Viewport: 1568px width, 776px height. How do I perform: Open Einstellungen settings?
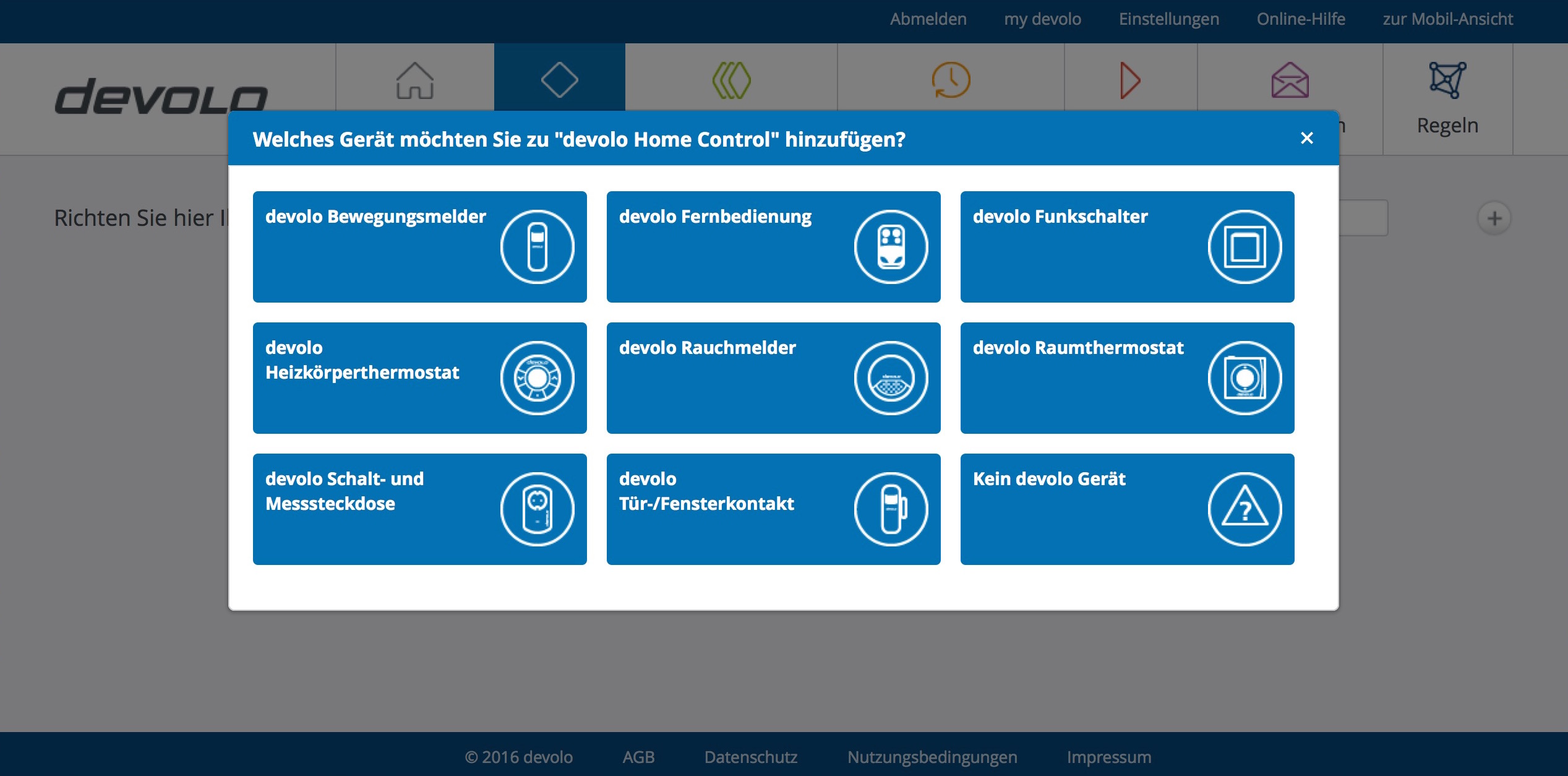tap(1168, 19)
